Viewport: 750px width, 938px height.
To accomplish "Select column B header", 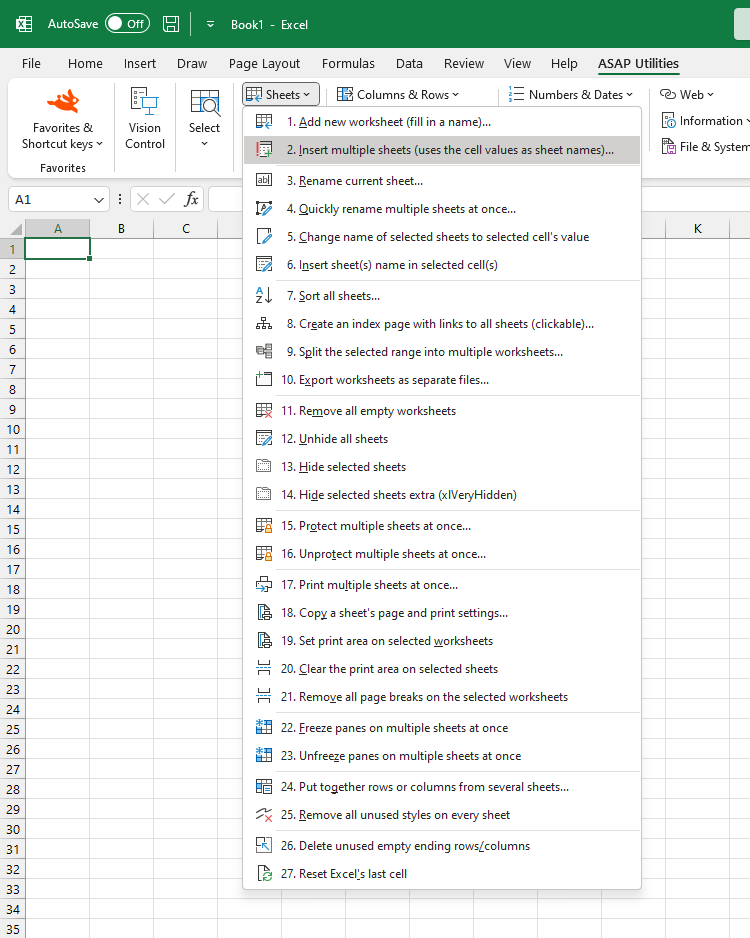I will 121,229.
